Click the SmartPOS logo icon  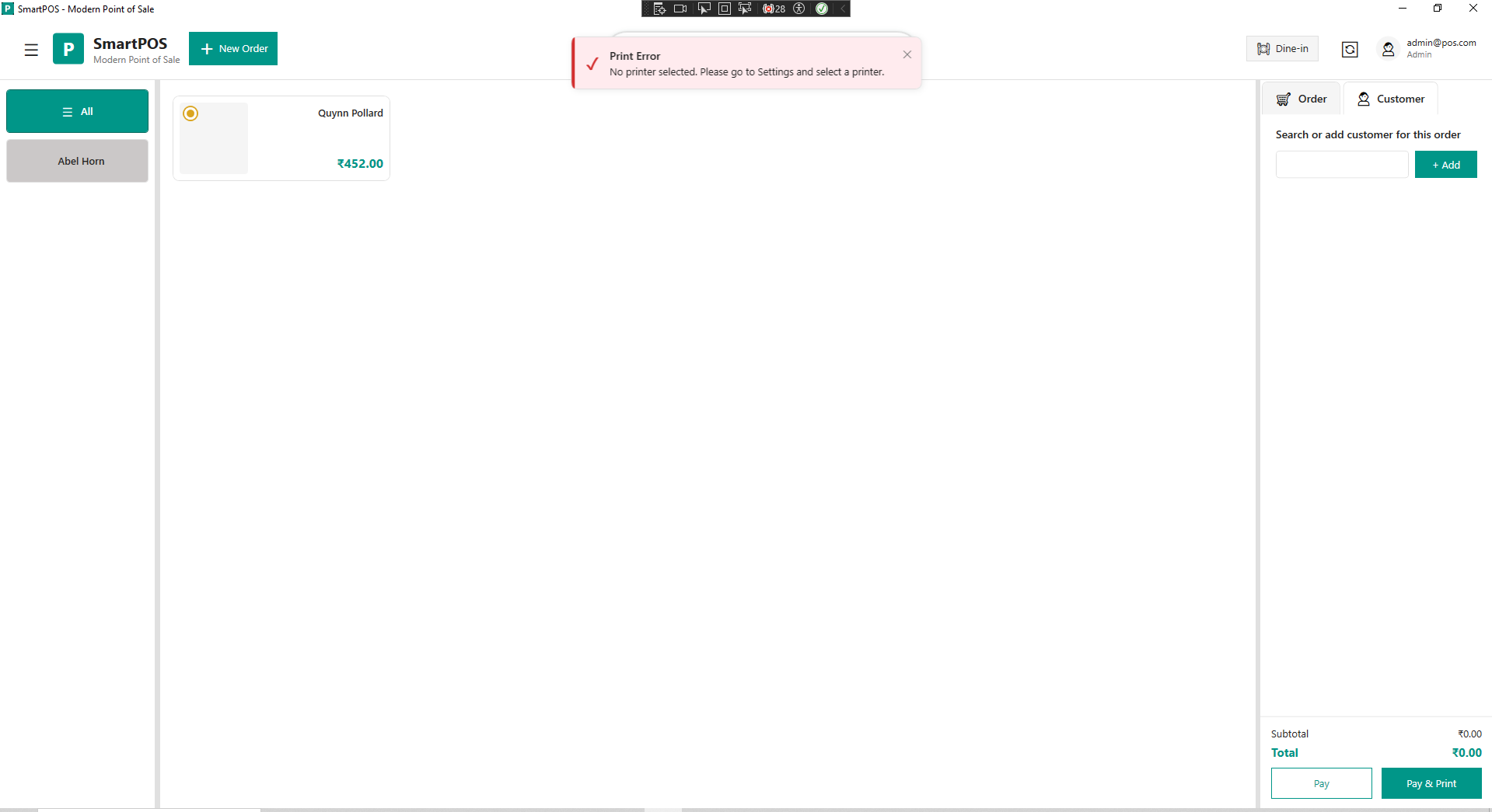click(x=68, y=49)
